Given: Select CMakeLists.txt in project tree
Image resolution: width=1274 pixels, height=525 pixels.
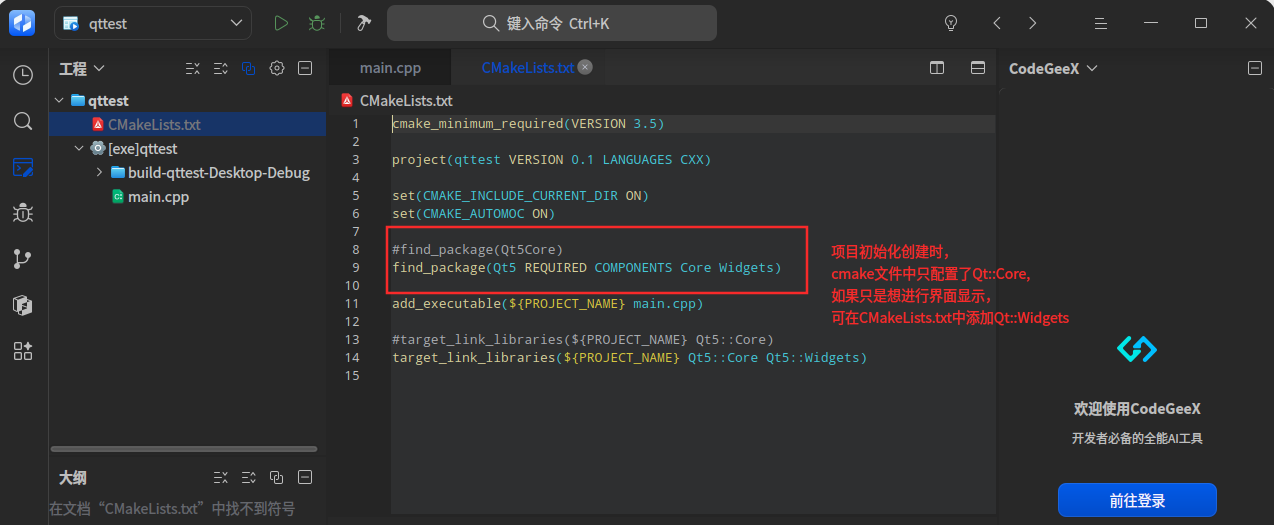Looking at the screenshot, I should click(x=188, y=125).
